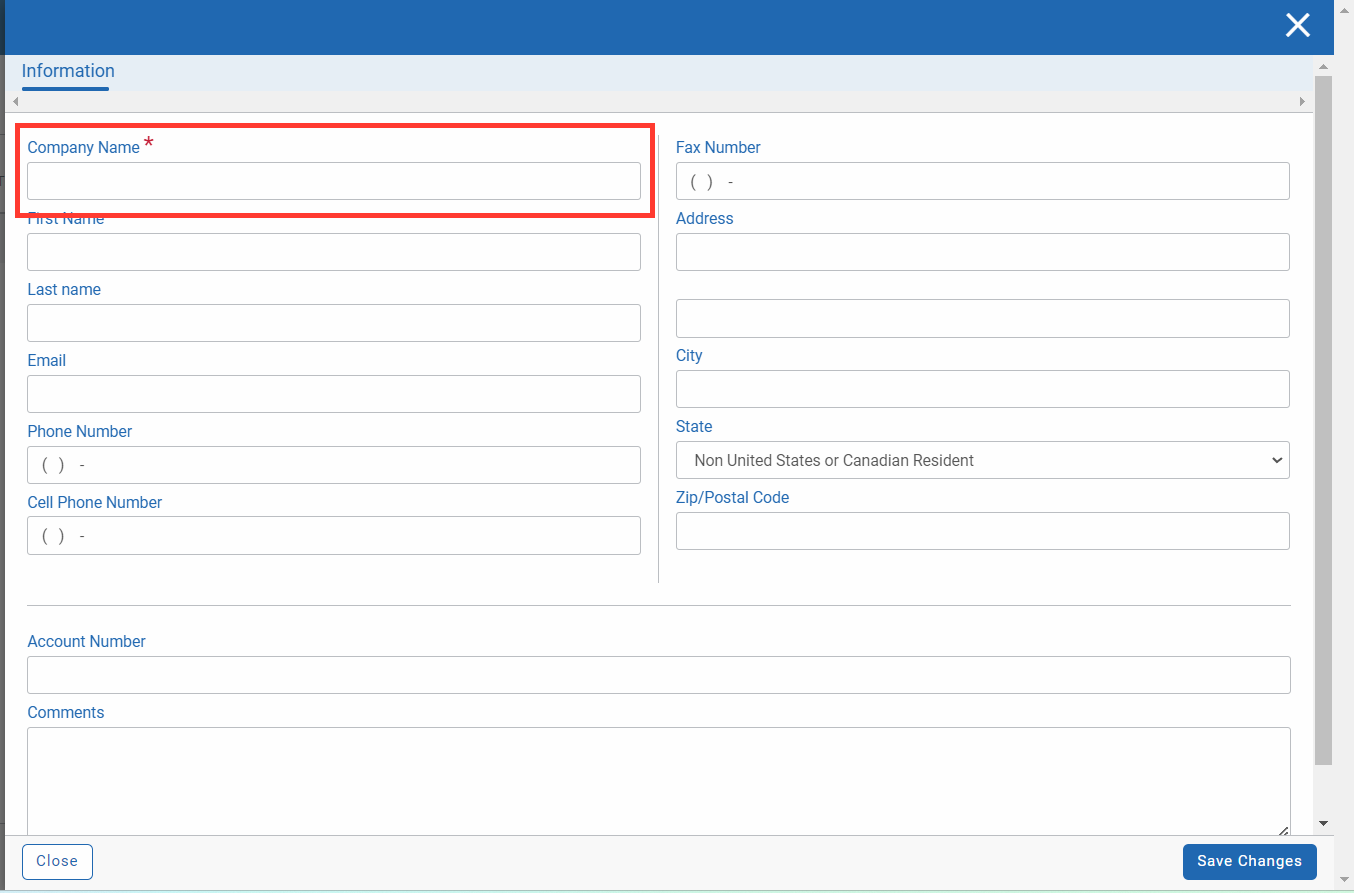Click the left scroll arrow below the tabs

(x=15, y=101)
